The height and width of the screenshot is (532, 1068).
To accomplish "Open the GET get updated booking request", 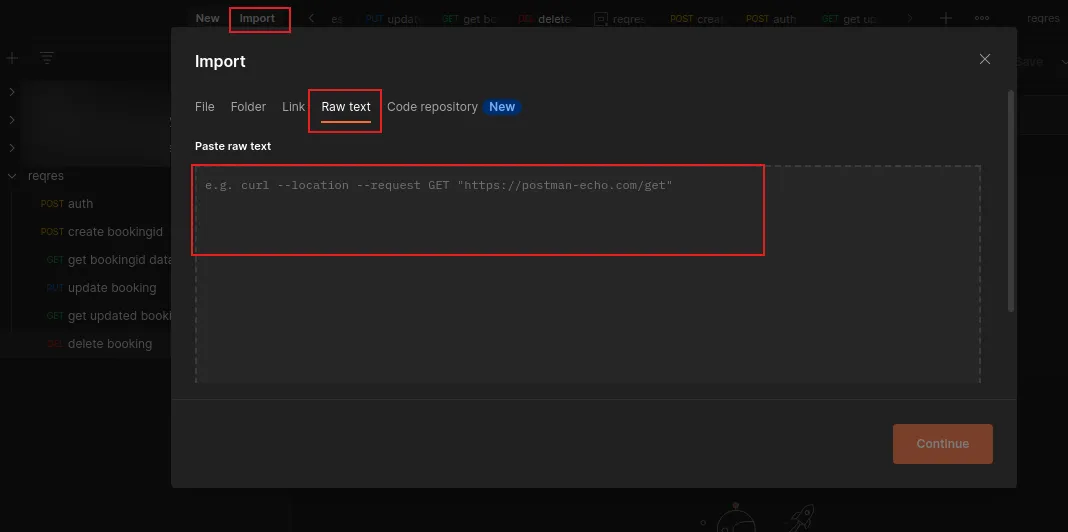I will (x=109, y=315).
